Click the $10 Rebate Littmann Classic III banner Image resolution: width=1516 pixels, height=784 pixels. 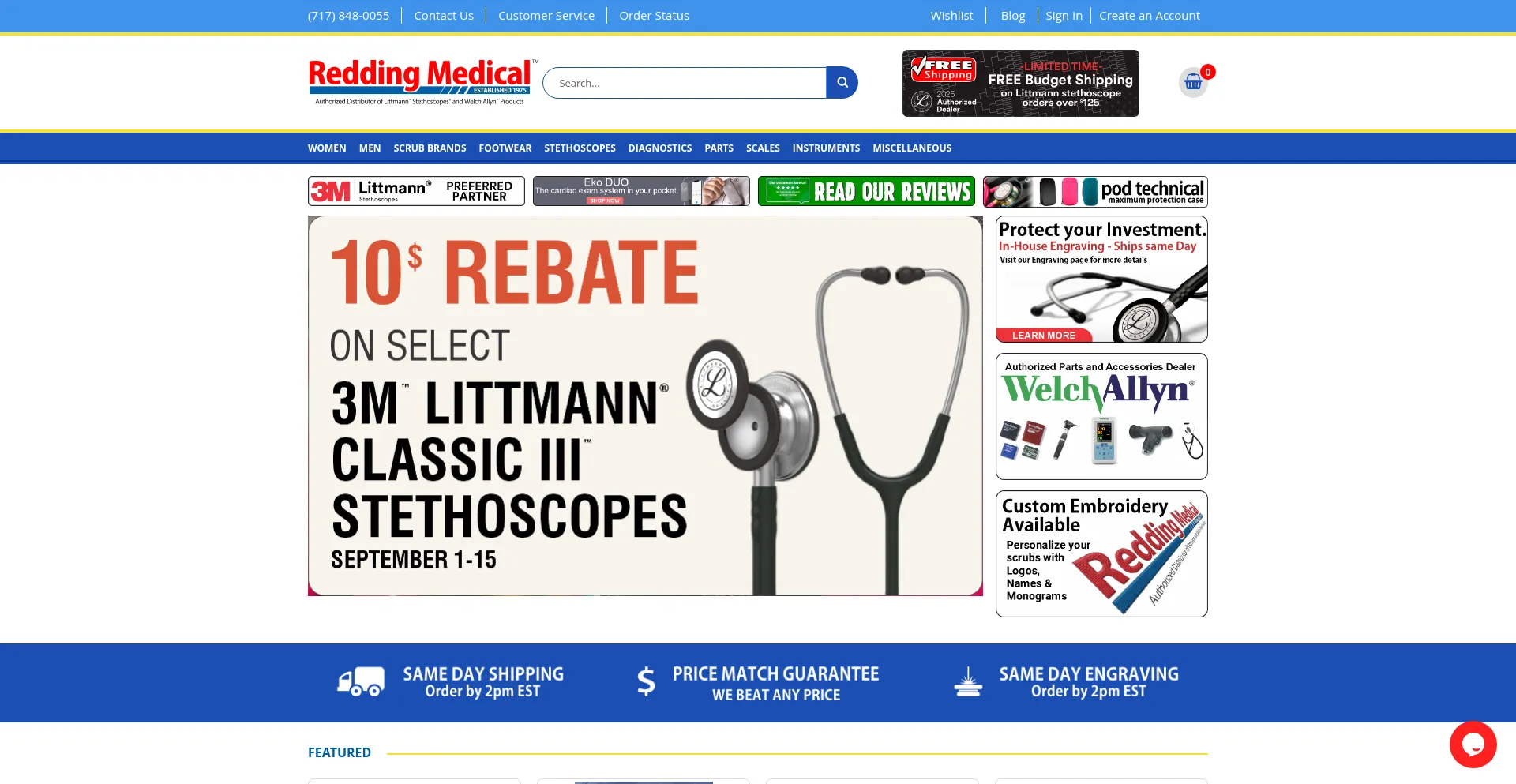click(645, 406)
